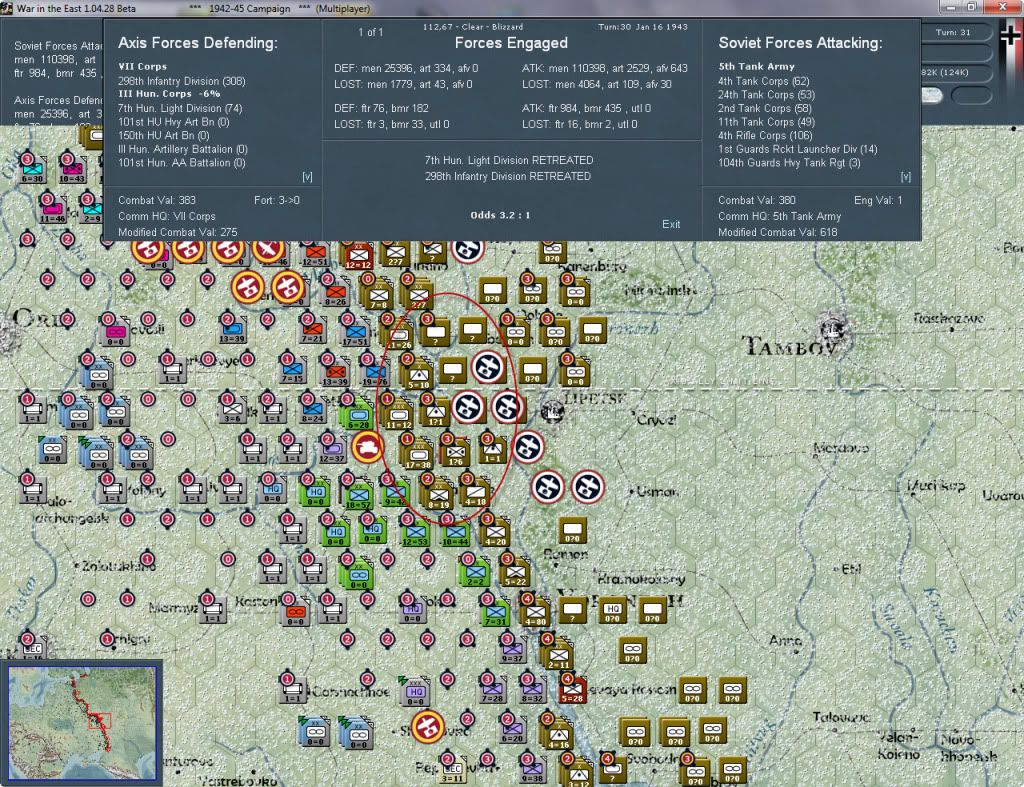
Task: Click 11th Tank Corps entry
Action: pyautogui.click(x=766, y=122)
